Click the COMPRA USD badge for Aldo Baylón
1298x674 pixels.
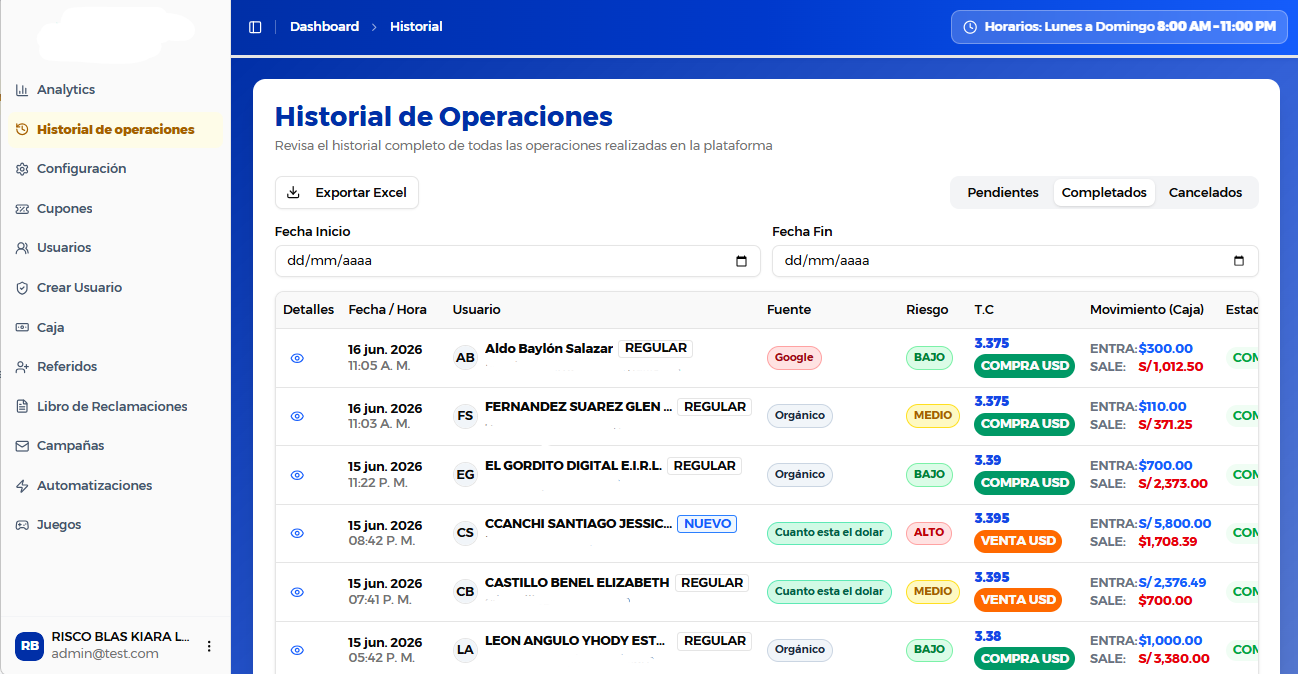[x=1025, y=365]
